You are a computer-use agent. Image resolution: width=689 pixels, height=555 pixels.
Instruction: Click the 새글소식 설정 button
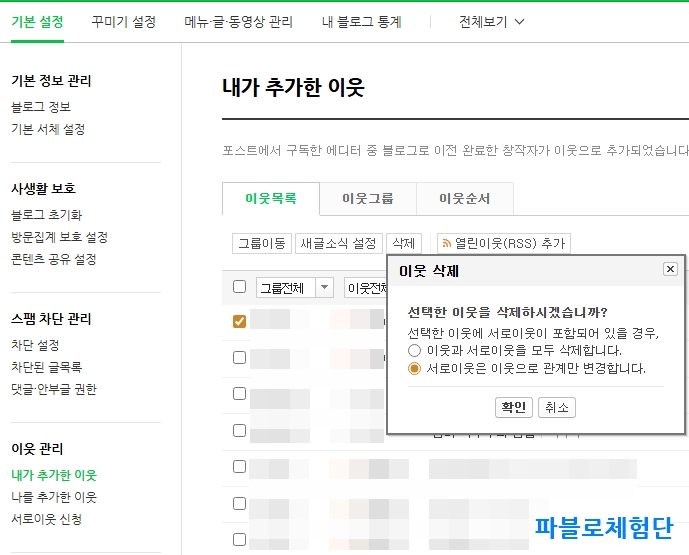[339, 243]
